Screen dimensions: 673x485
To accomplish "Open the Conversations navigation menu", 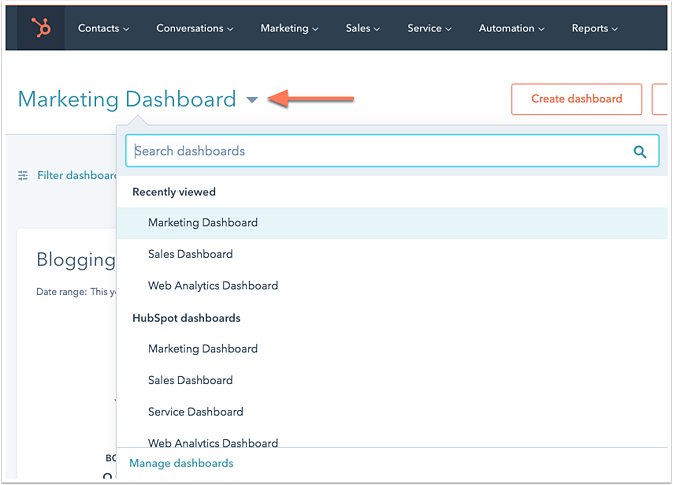I will click(x=194, y=28).
